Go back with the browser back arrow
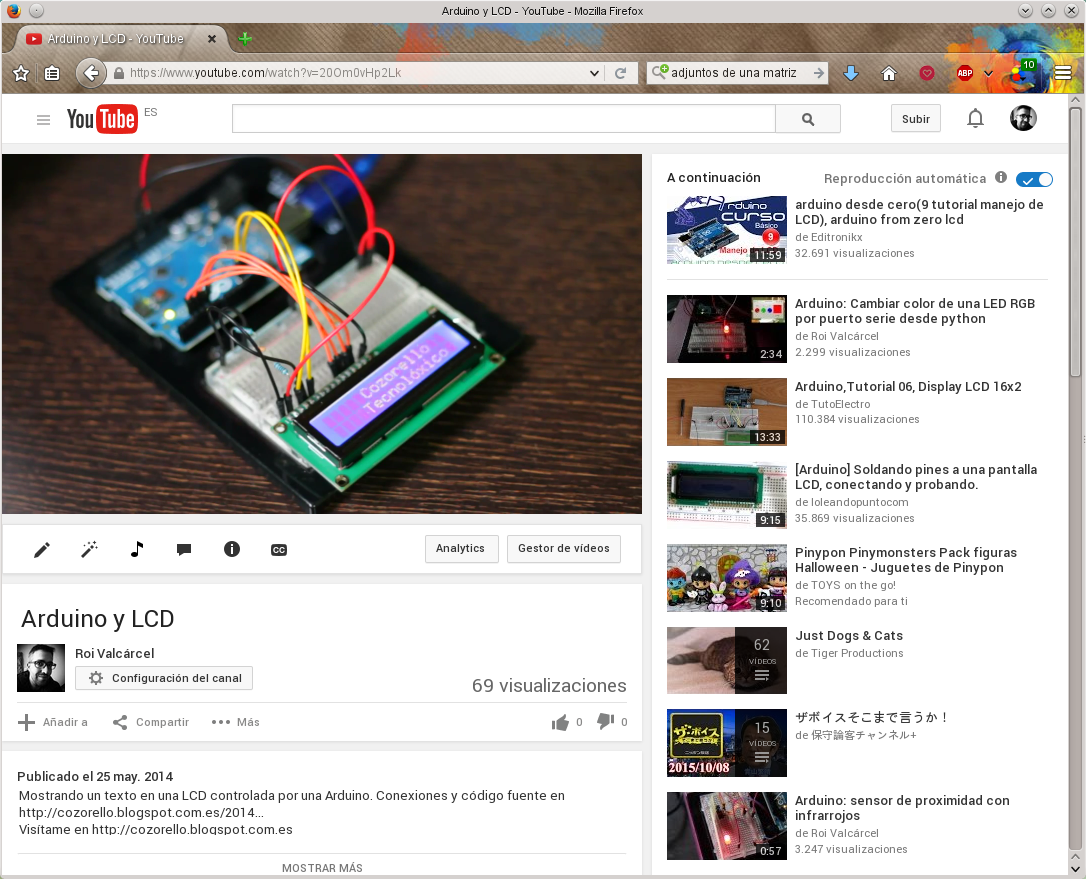The height and width of the screenshot is (879, 1086). (91, 73)
